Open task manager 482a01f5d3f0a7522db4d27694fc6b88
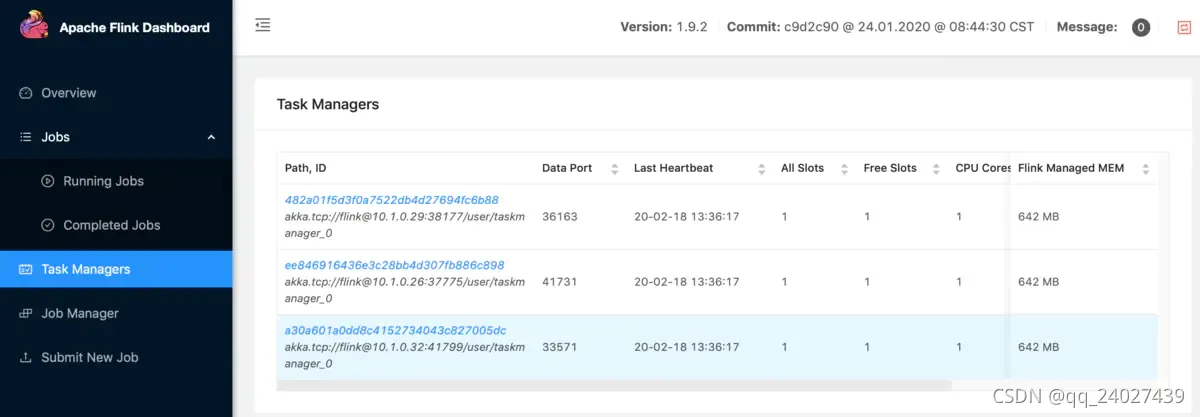Screen dimensions: 1200x417 [391, 200]
